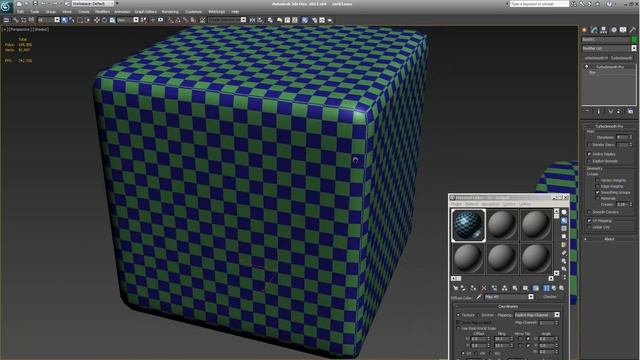Open the Modifiers menu
Image resolution: width=640 pixels, height=360 pixels.
(102, 11)
